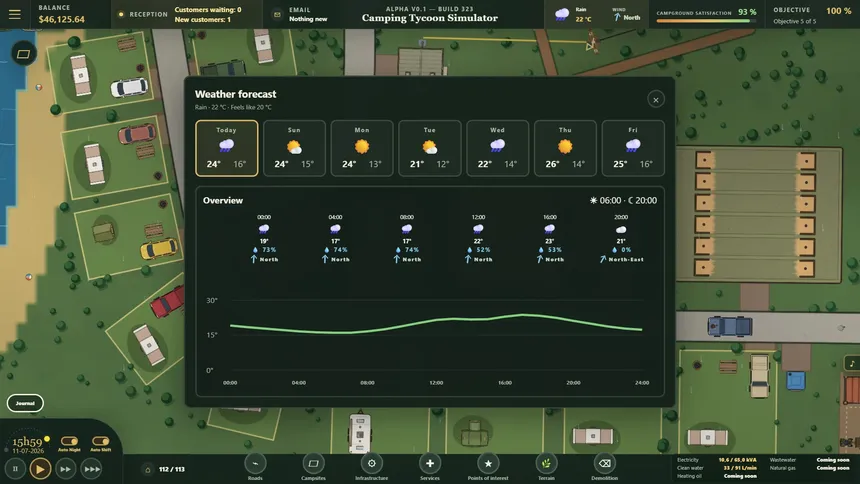Toggle the Auto Shift switch

pyautogui.click(x=100, y=441)
